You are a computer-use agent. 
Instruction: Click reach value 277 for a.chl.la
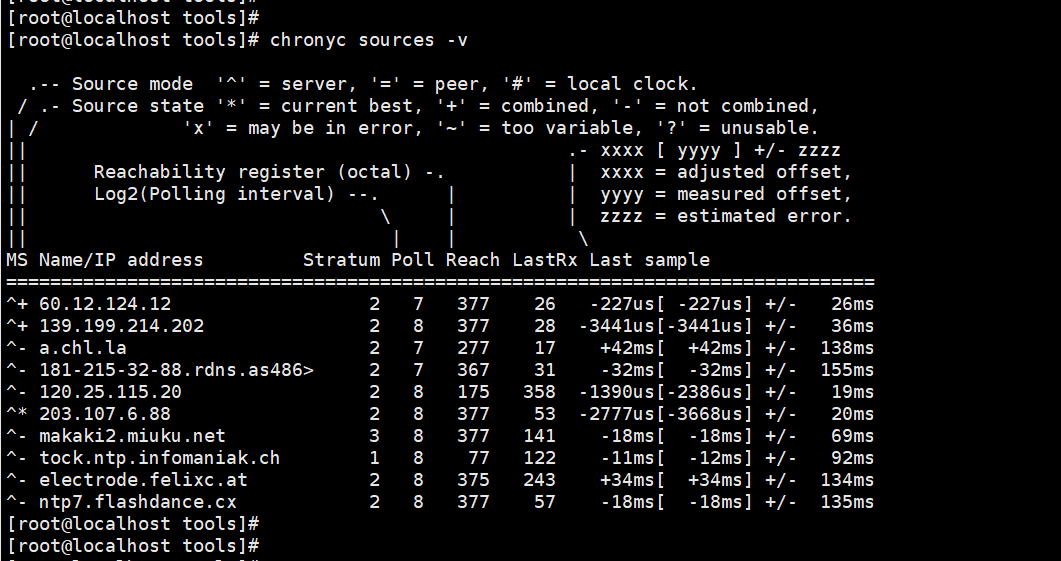click(473, 348)
